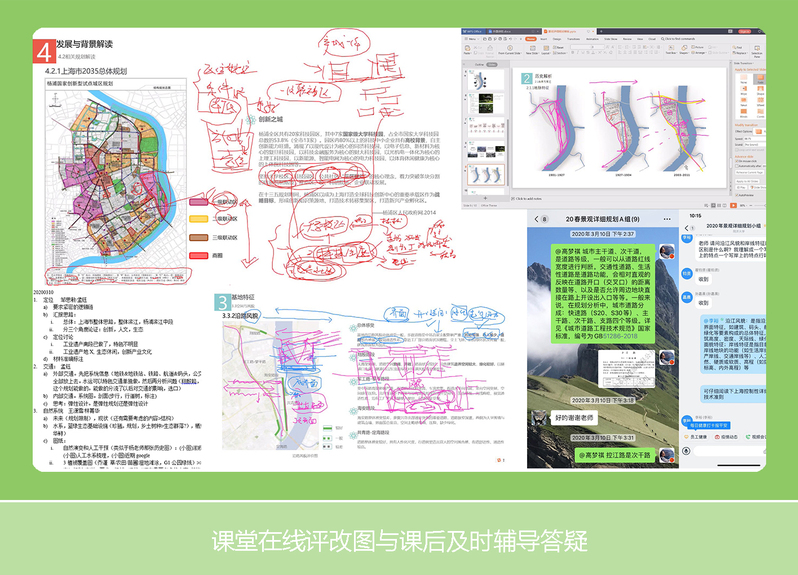798x575 pixels.
Task: Switch to the docx document tab
Action: click(x=512, y=32)
